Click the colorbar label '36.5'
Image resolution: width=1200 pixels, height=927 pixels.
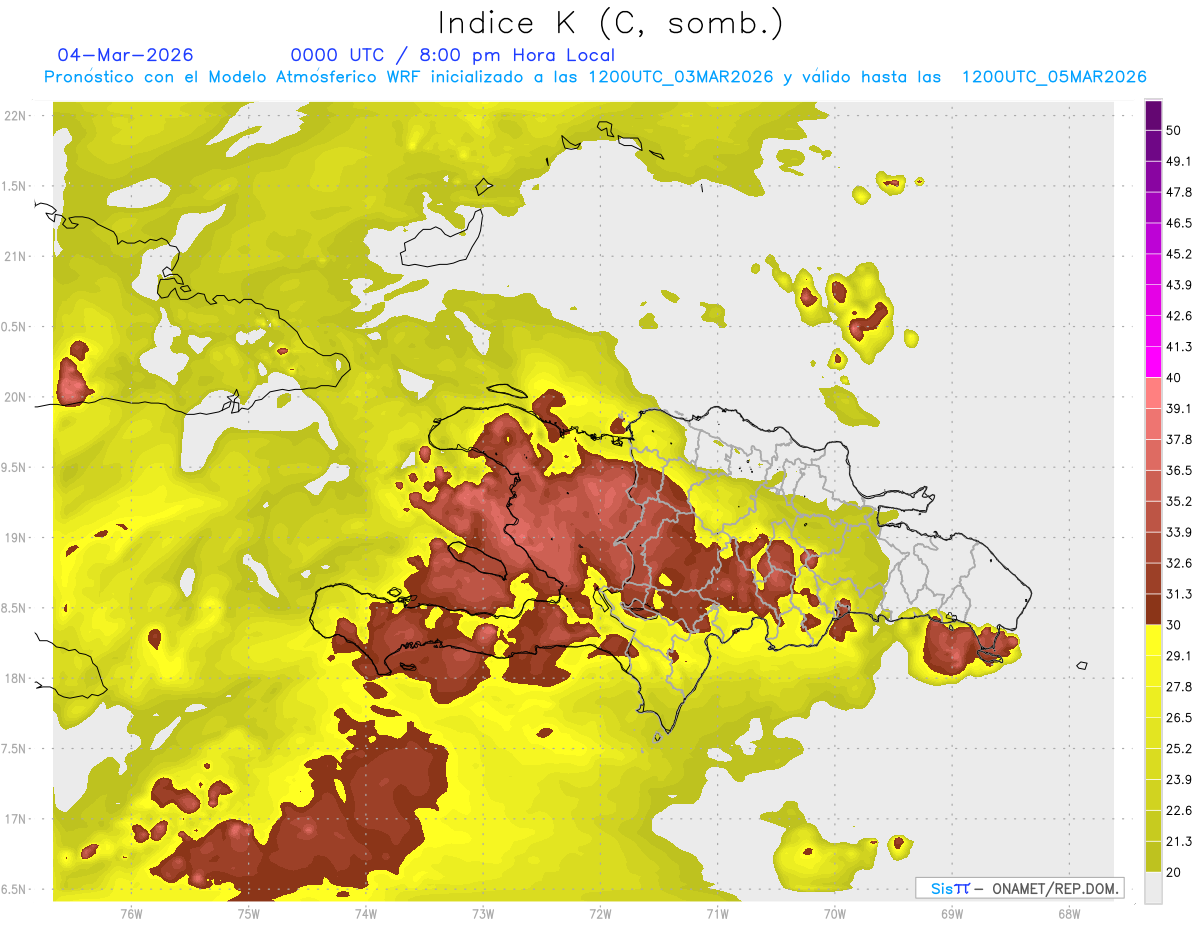coord(1179,470)
